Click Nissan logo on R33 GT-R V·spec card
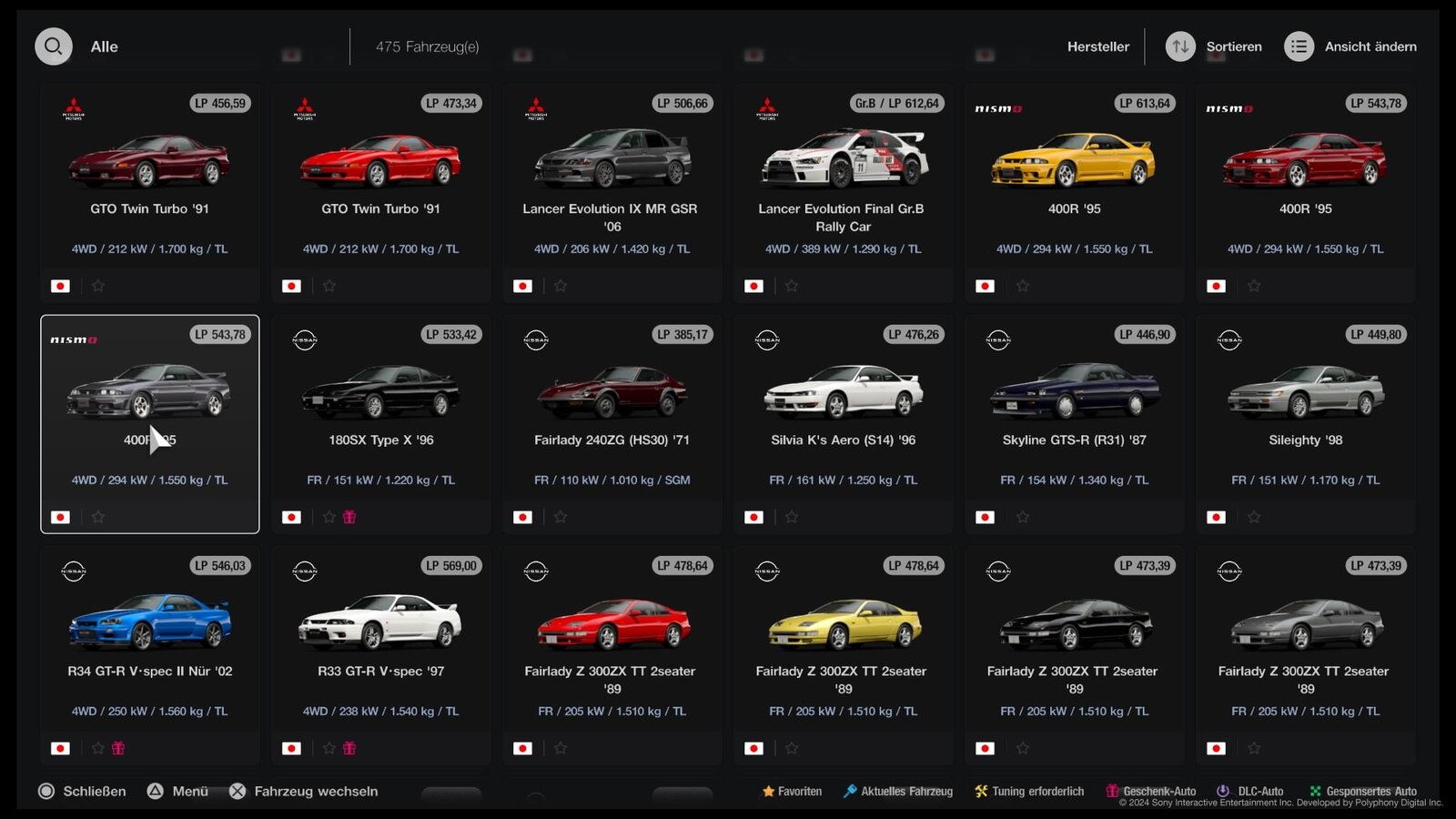Image resolution: width=1456 pixels, height=819 pixels. [305, 571]
